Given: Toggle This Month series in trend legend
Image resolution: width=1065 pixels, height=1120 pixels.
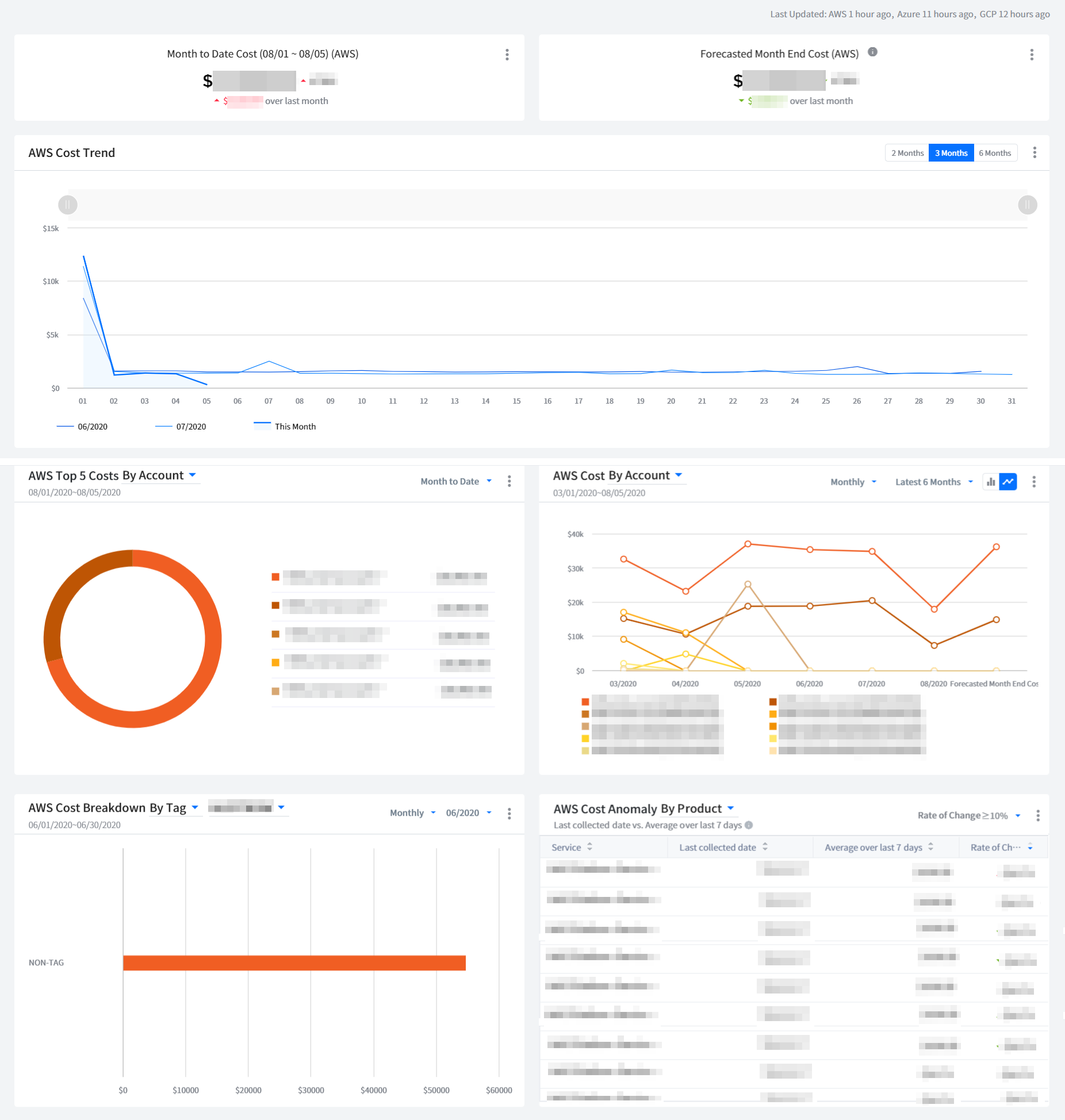Looking at the screenshot, I should 285,427.
